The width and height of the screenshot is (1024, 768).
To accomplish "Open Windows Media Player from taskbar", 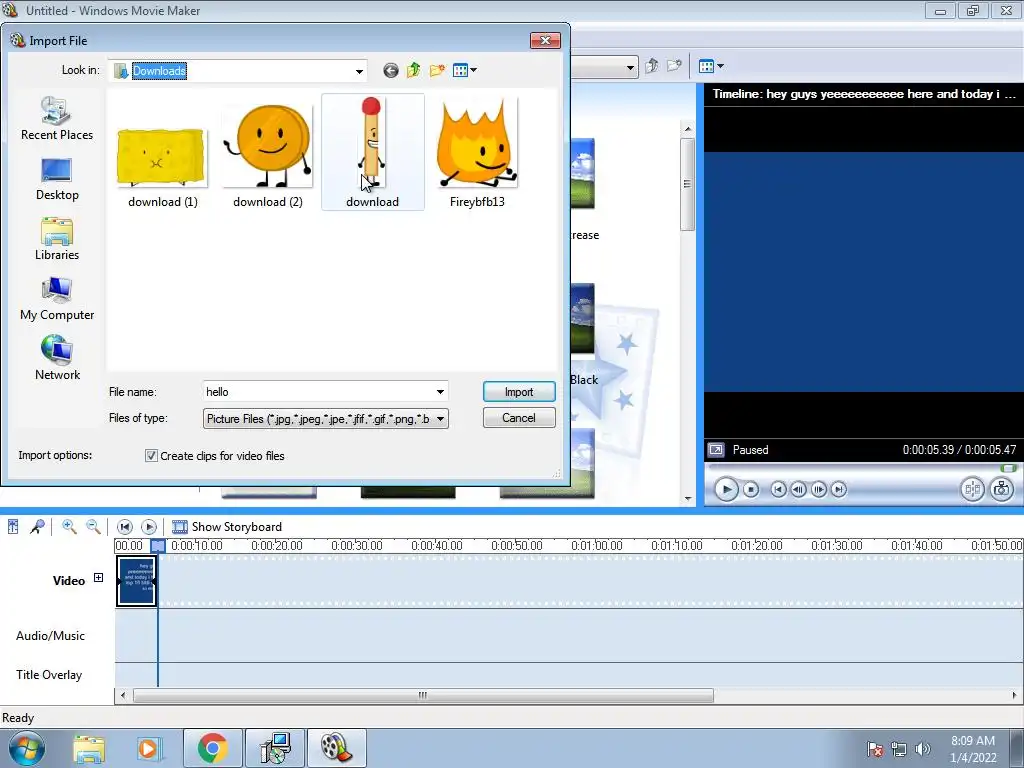I will pyautogui.click(x=149, y=748).
